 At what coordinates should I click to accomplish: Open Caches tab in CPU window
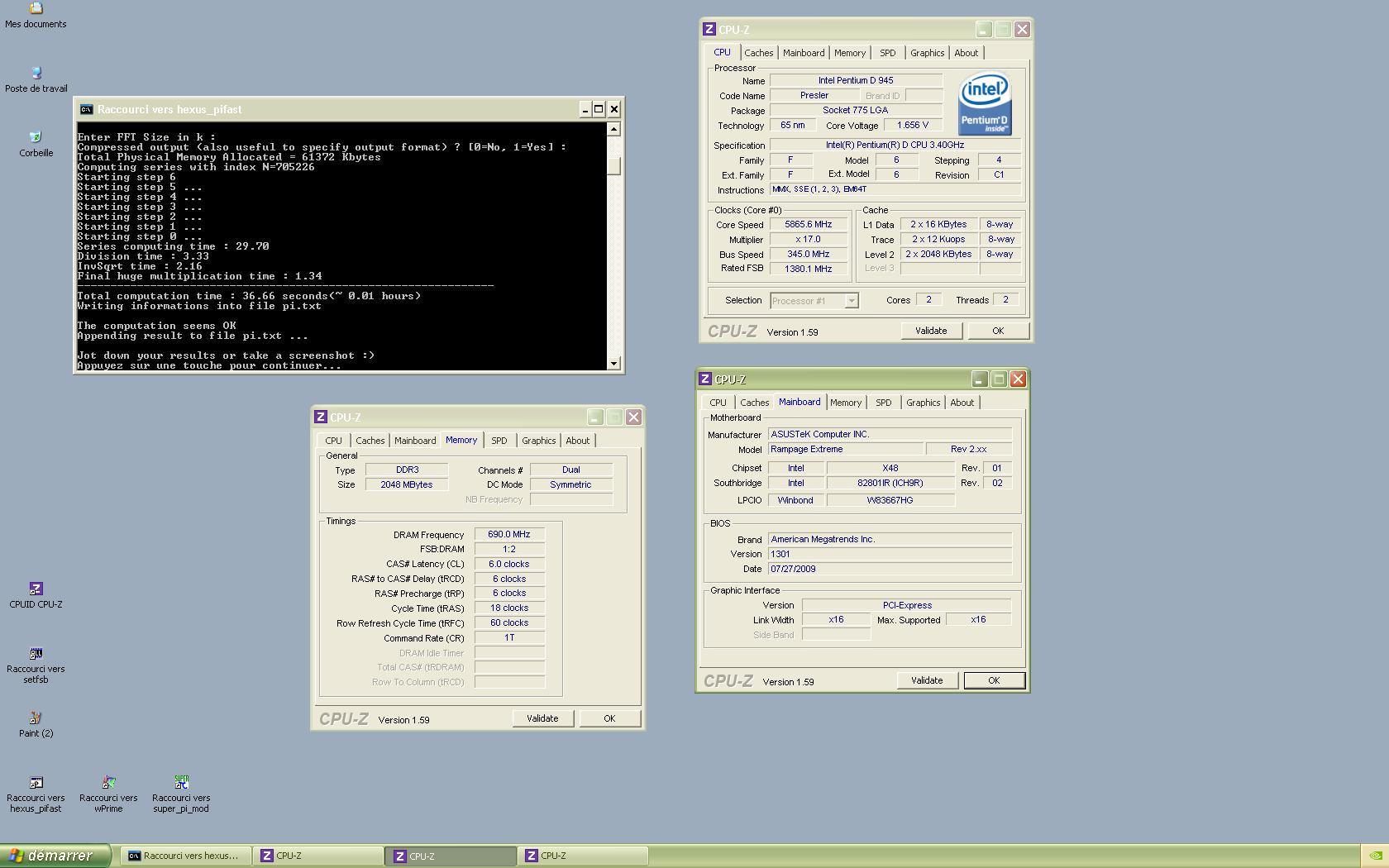758,53
